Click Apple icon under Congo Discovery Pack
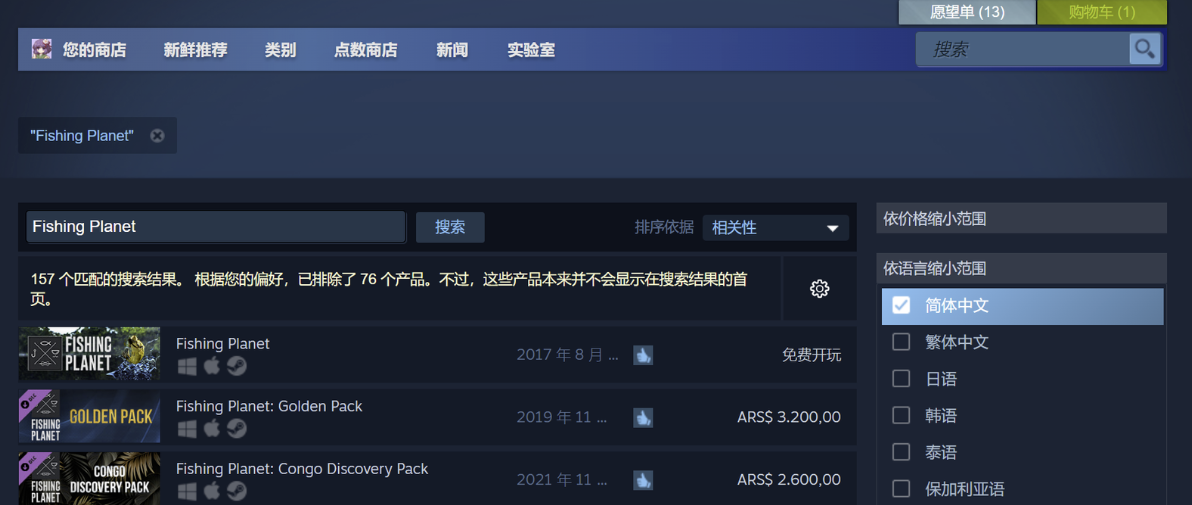 pyautogui.click(x=212, y=492)
